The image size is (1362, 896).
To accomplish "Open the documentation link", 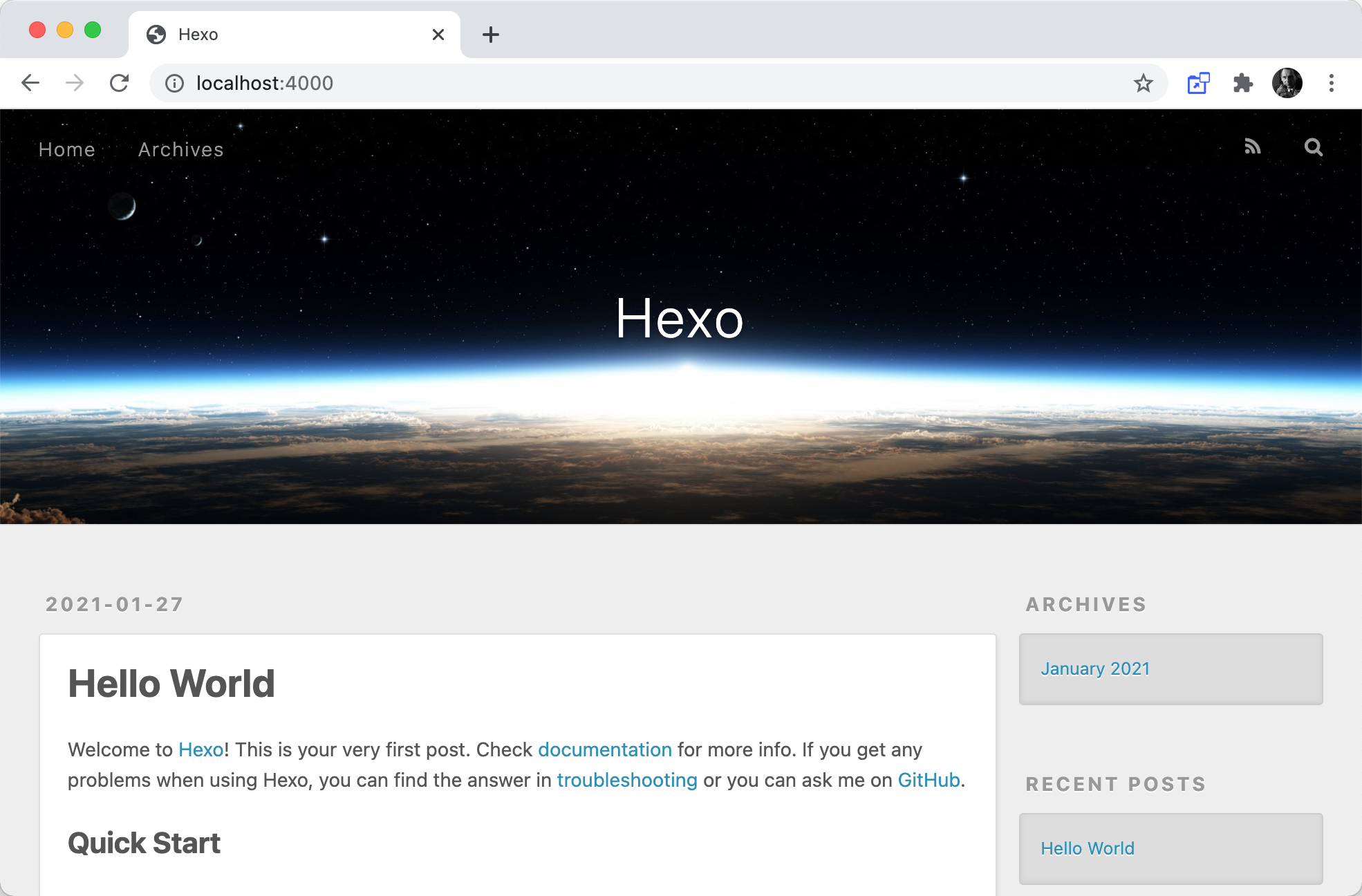I will (x=605, y=749).
